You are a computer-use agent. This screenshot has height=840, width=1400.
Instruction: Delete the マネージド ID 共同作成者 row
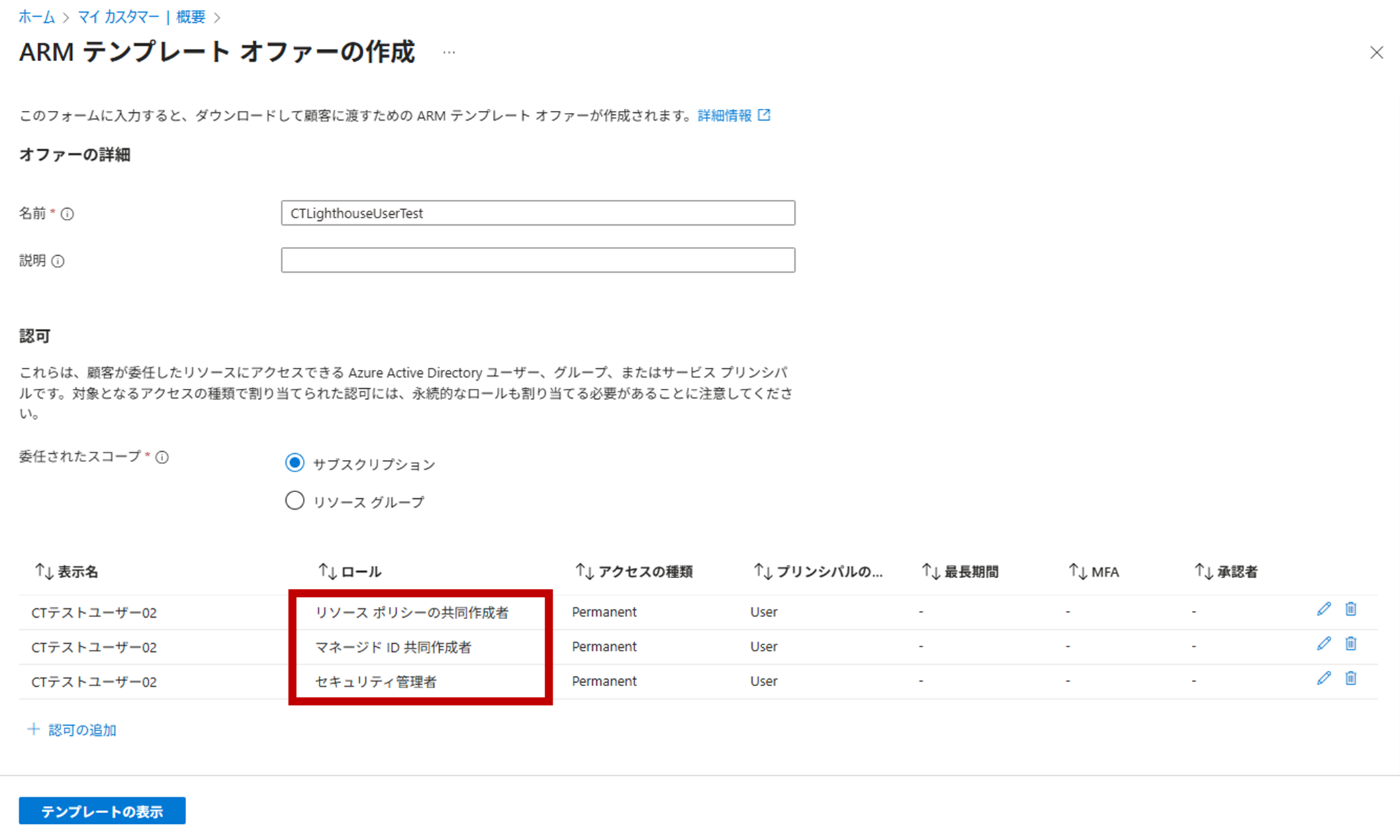(x=1351, y=644)
